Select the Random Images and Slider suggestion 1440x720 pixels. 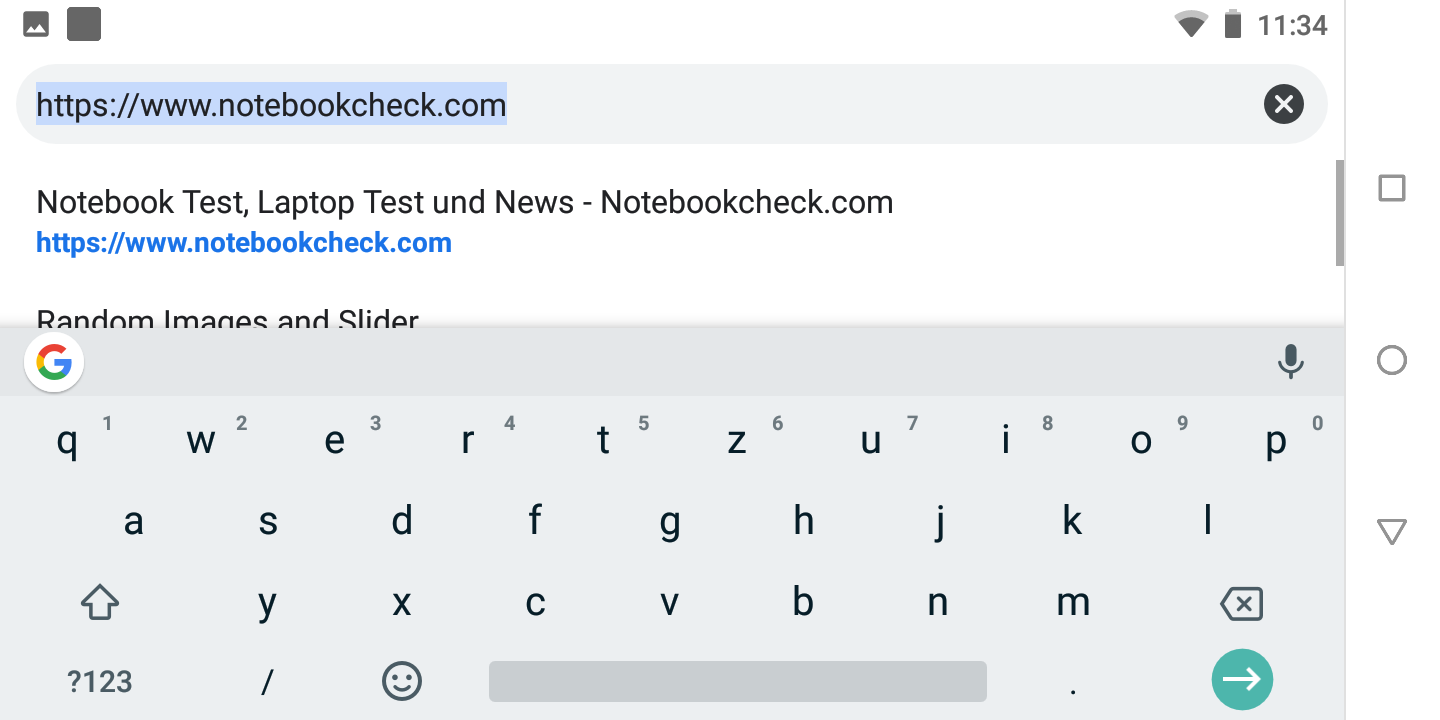pyautogui.click(x=228, y=318)
